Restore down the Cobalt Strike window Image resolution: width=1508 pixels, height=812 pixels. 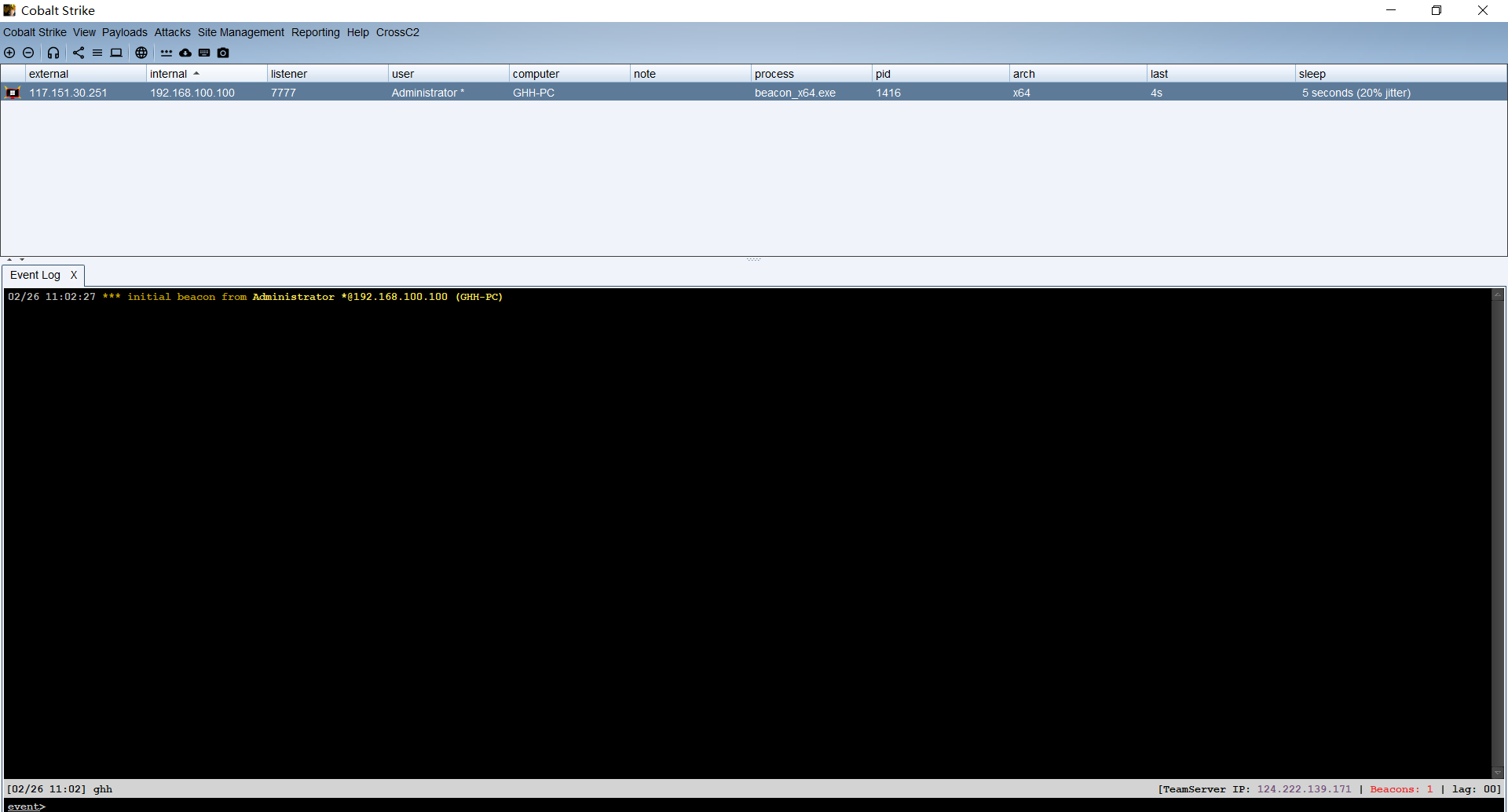tap(1437, 10)
